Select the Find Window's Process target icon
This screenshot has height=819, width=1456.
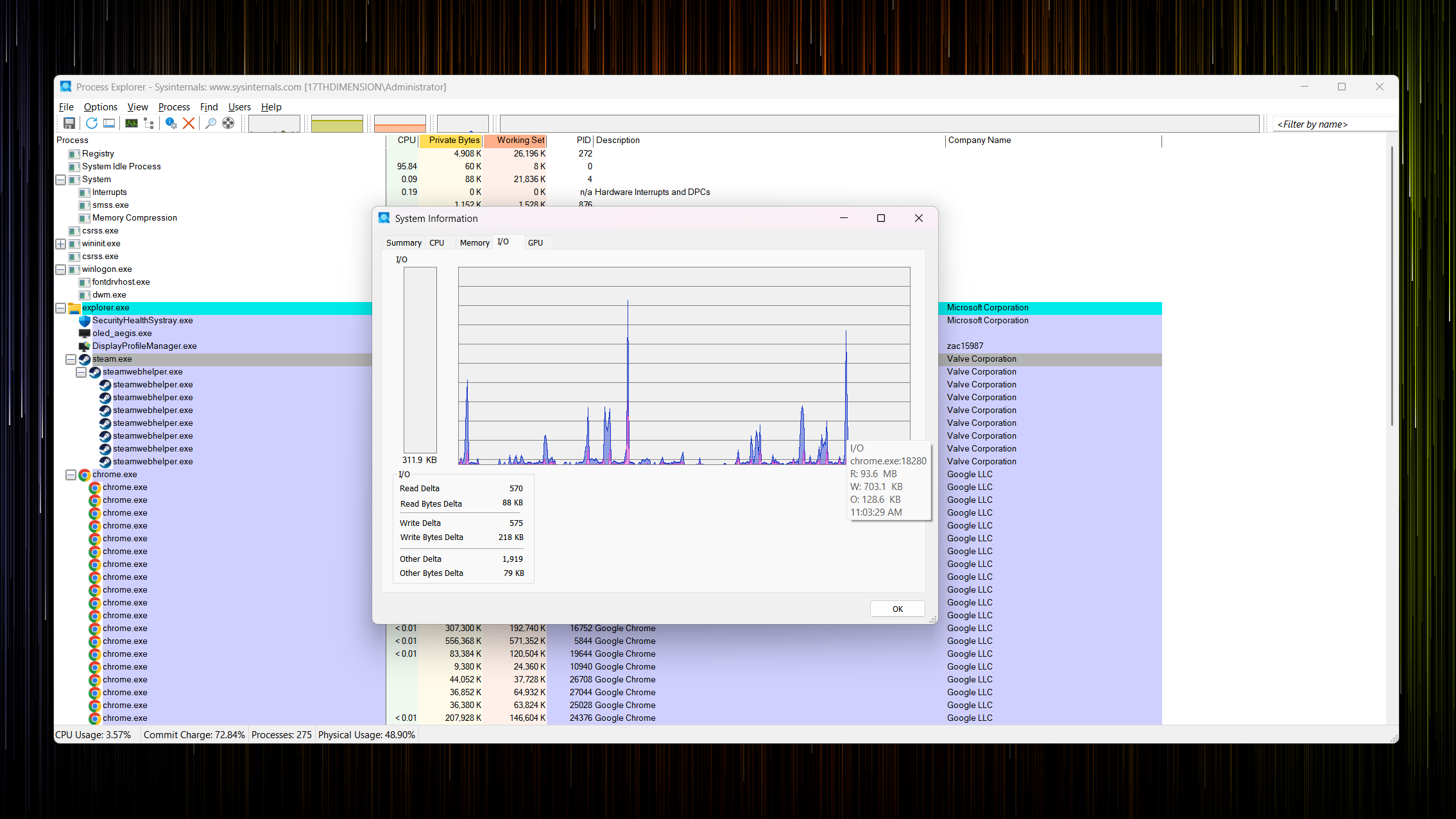coord(228,123)
